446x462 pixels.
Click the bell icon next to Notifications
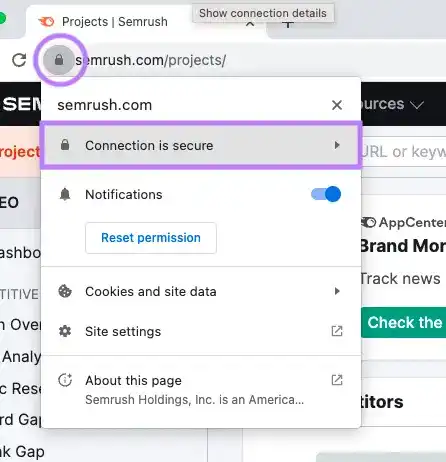click(65, 194)
